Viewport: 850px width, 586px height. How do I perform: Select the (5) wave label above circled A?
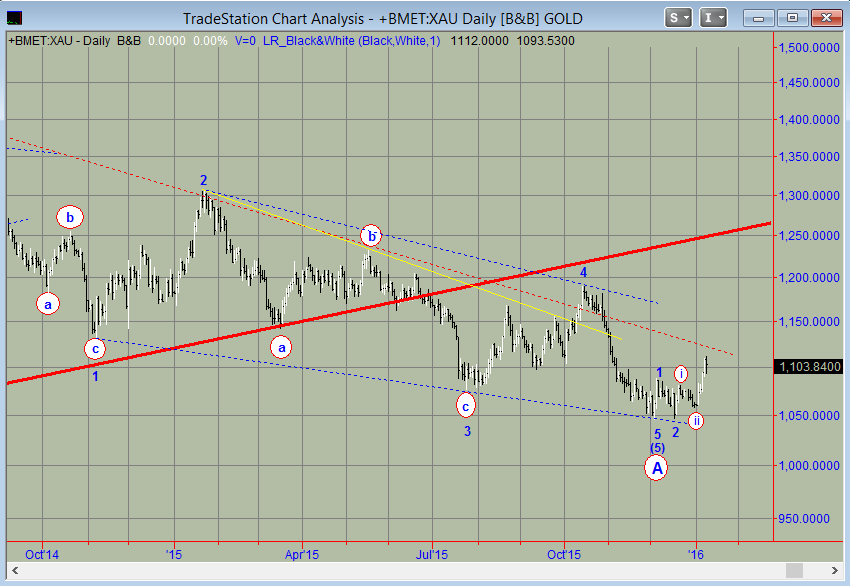(657, 447)
